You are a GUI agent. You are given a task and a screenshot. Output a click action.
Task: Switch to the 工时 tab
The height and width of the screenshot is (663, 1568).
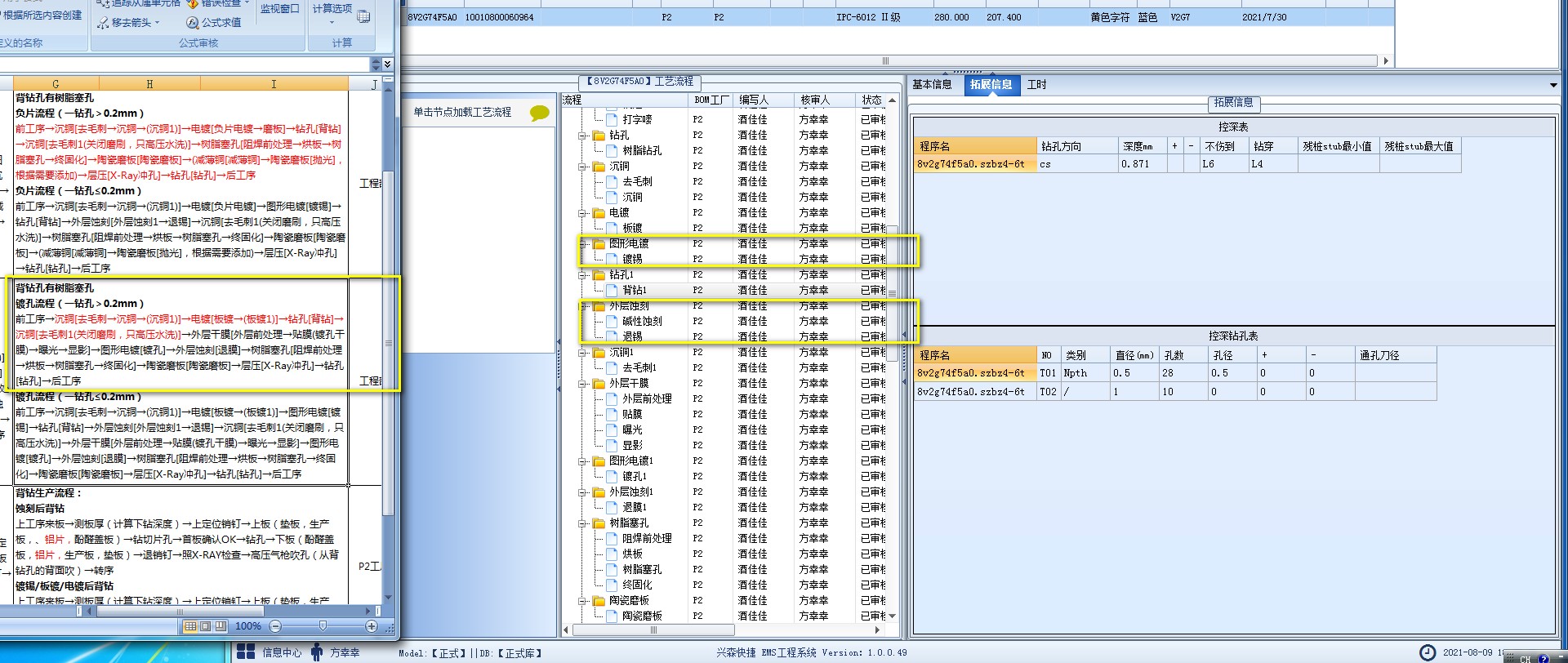tap(1037, 85)
